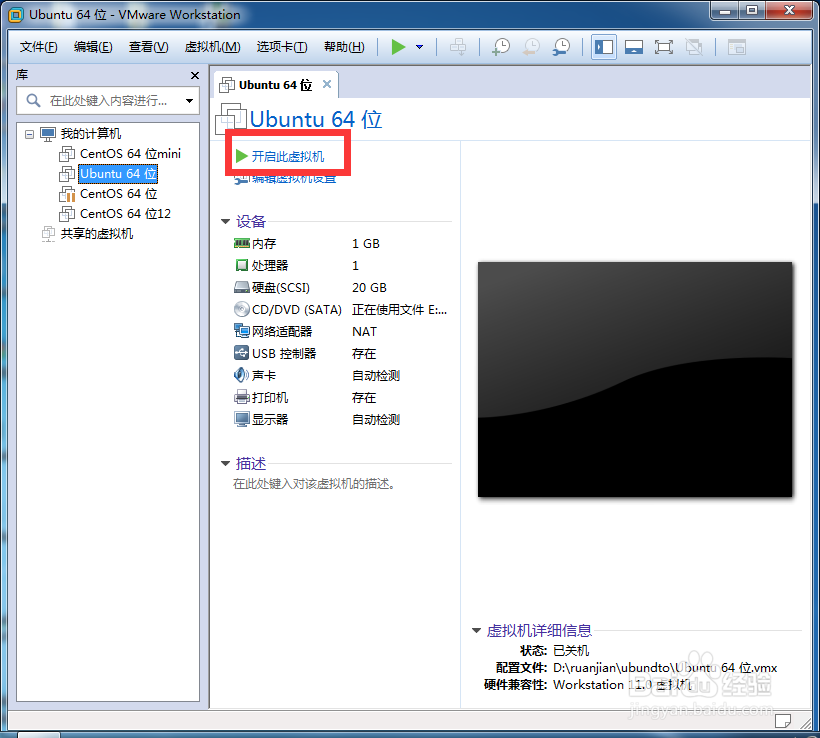Collapse the 虚拟机详细信息 section
This screenshot has width=820, height=738.
[476, 630]
